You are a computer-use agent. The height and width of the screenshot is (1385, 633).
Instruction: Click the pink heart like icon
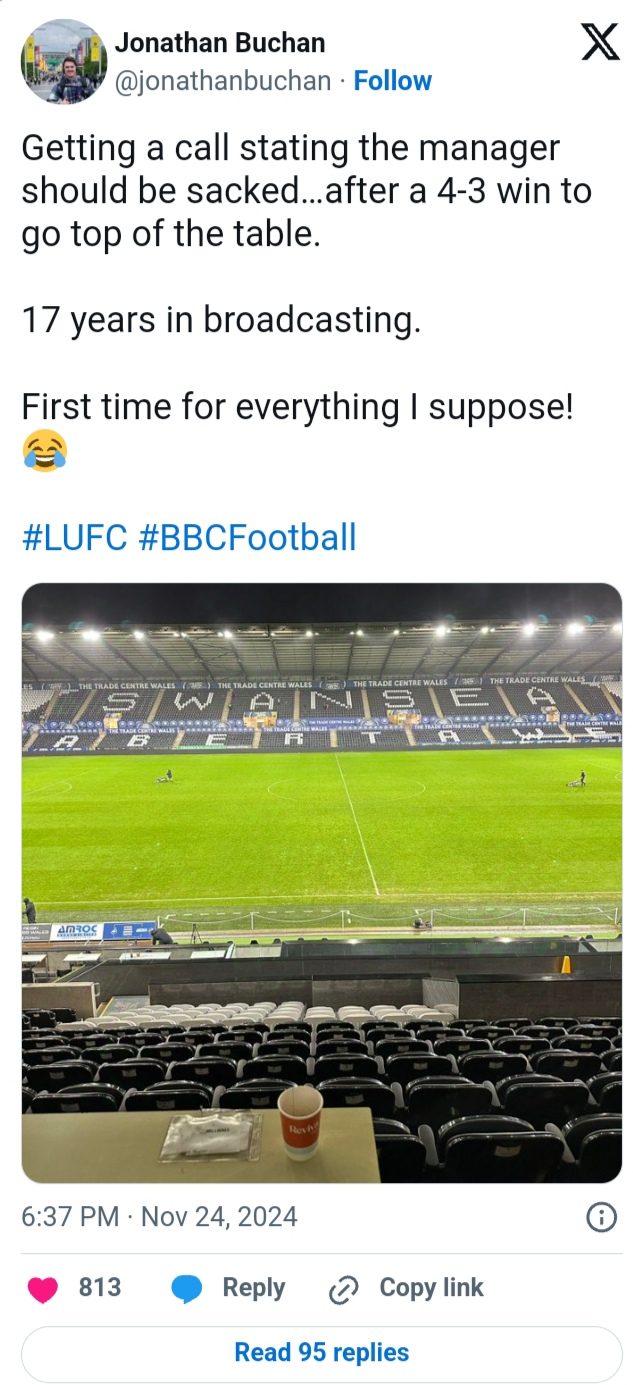(43, 1290)
